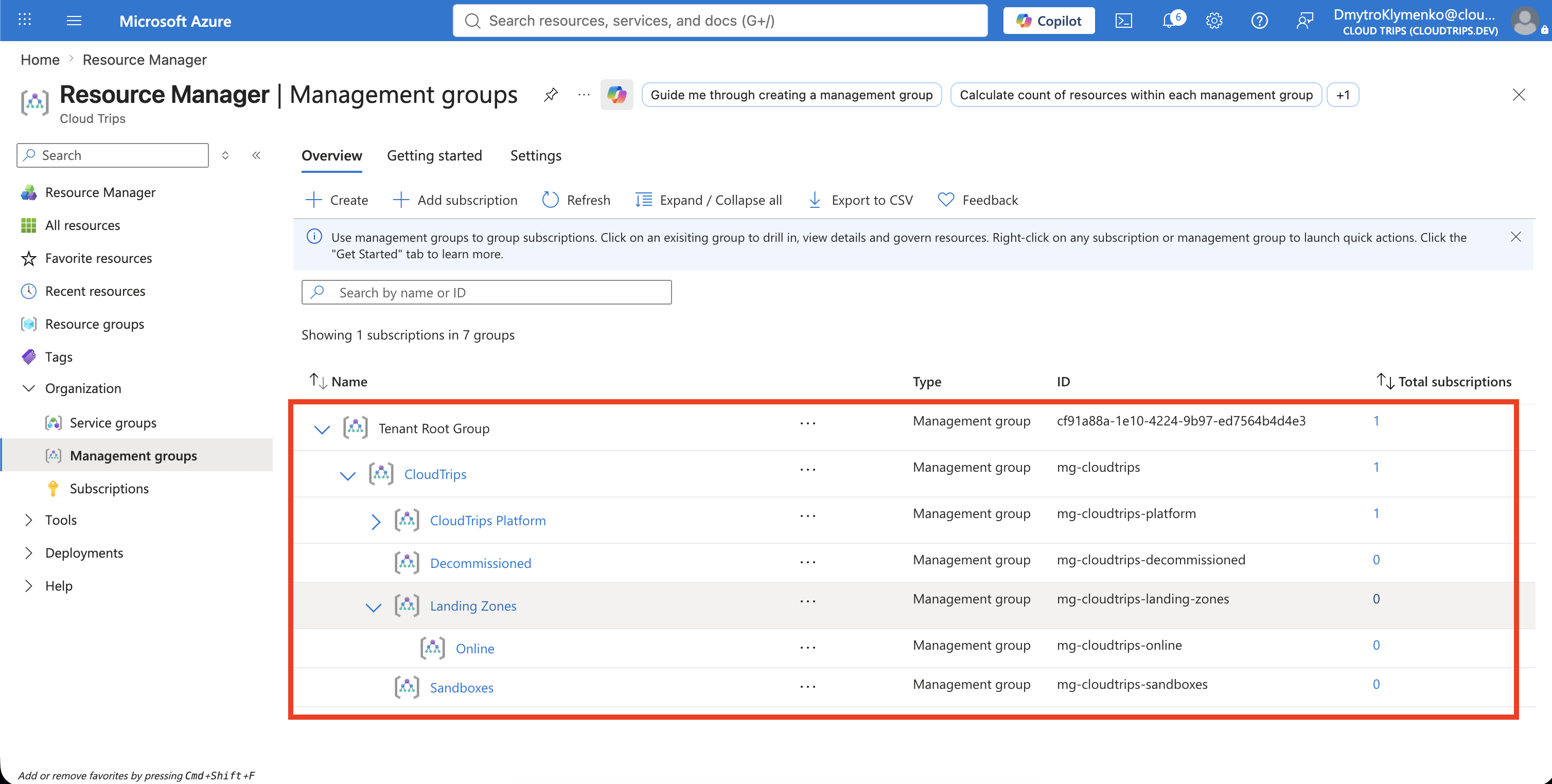Open the Azure apps grid launcher
Image resolution: width=1552 pixels, height=784 pixels.
[25, 20]
